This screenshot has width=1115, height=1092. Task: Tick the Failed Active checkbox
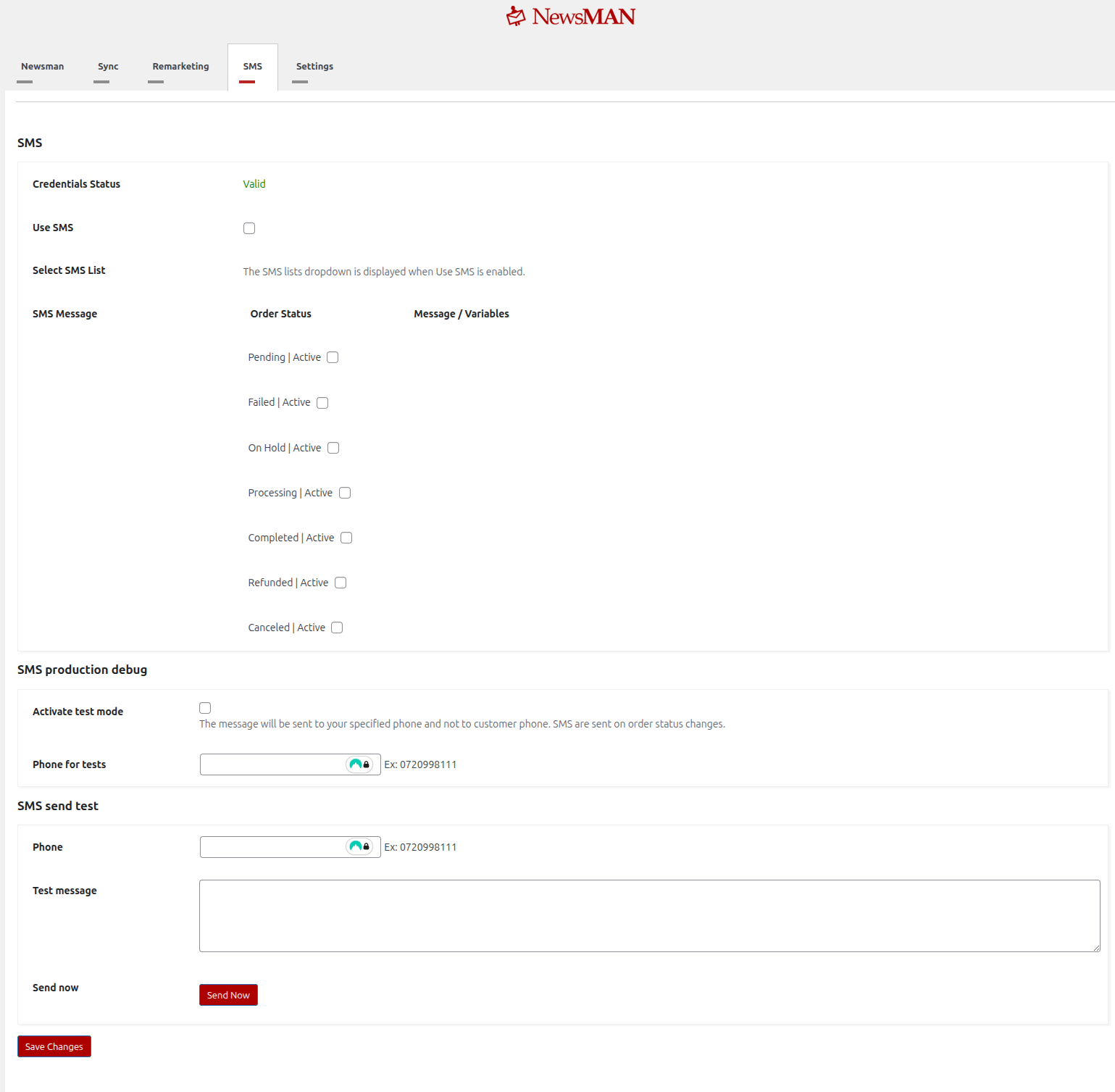click(x=322, y=403)
